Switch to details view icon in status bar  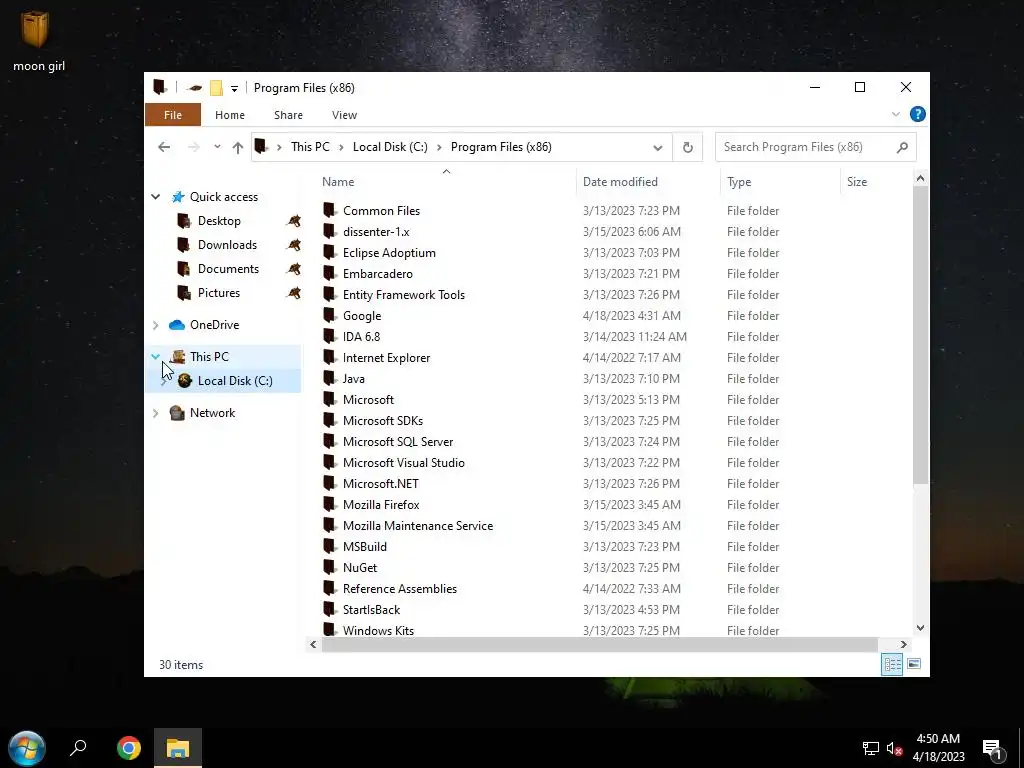click(x=892, y=665)
